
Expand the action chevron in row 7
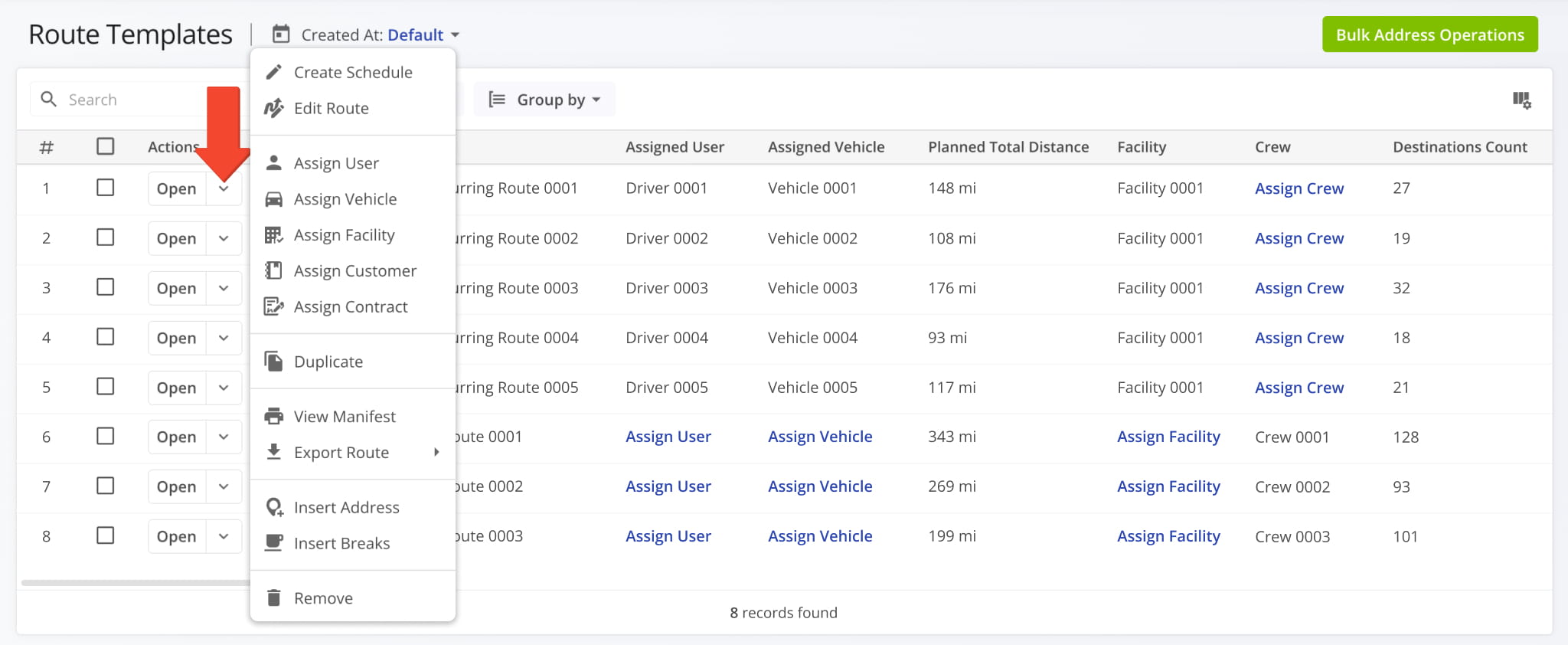(224, 486)
